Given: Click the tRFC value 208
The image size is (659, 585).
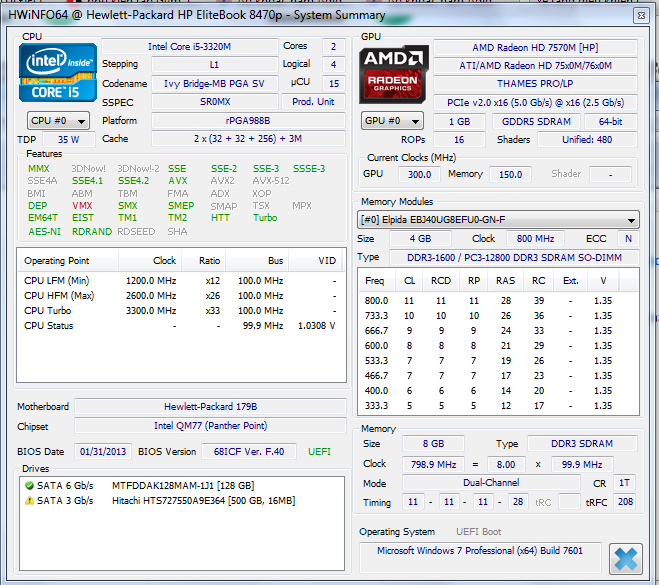Looking at the screenshot, I should click(625, 502).
